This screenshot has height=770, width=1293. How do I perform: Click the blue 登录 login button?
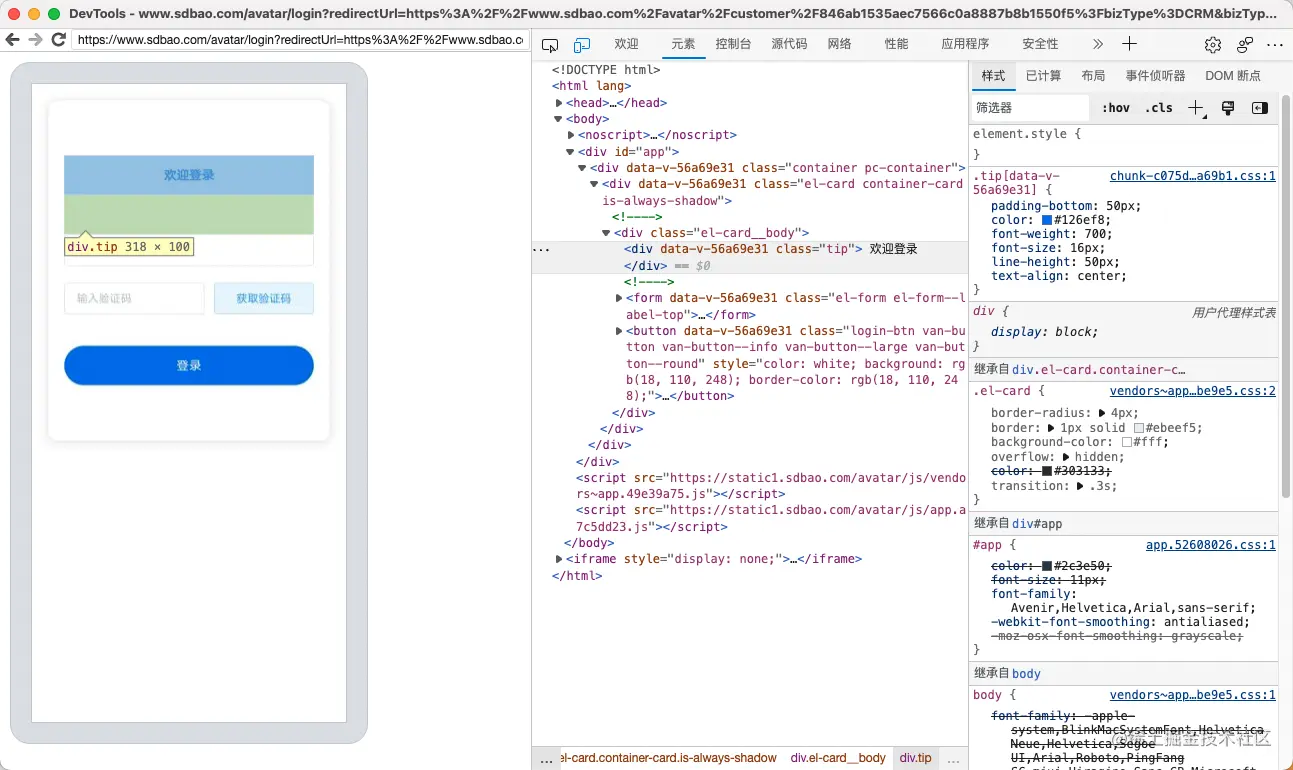click(x=189, y=366)
